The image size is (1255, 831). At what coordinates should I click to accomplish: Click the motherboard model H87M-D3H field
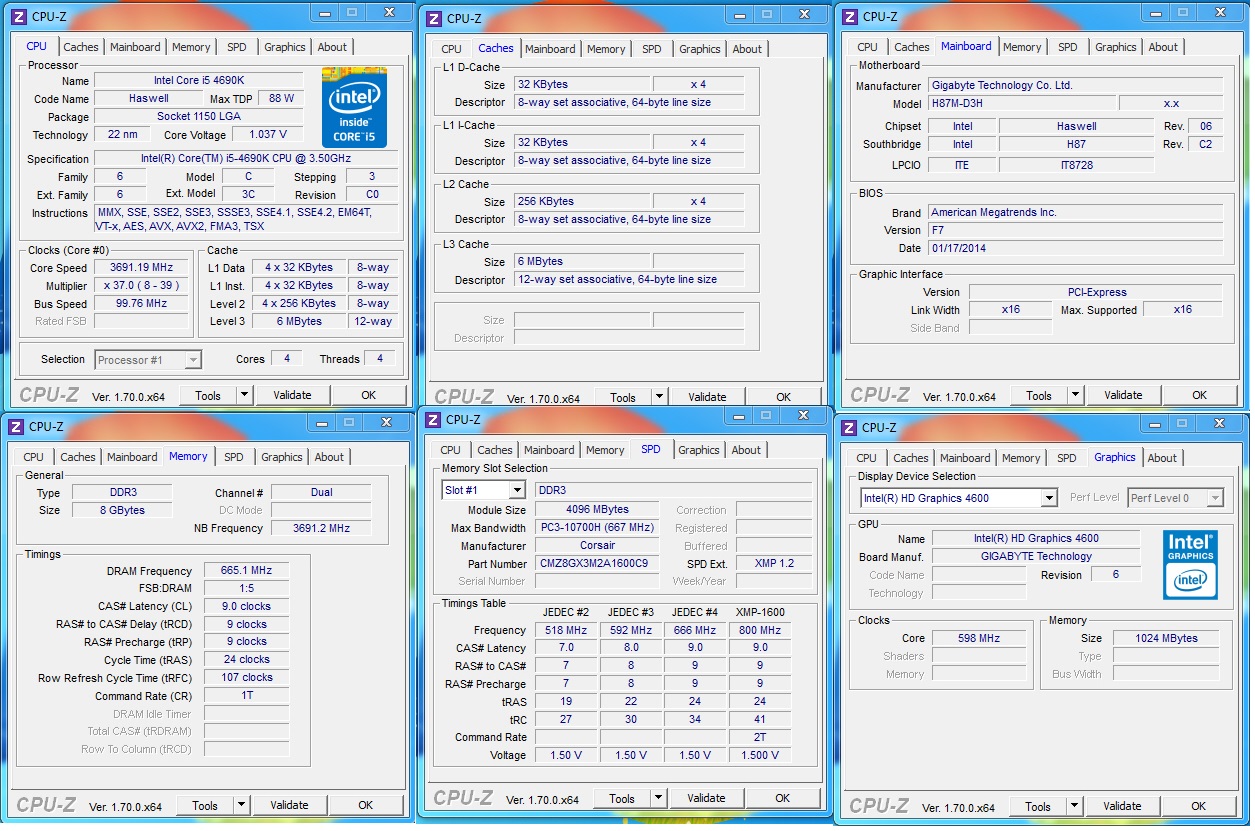coord(1021,103)
